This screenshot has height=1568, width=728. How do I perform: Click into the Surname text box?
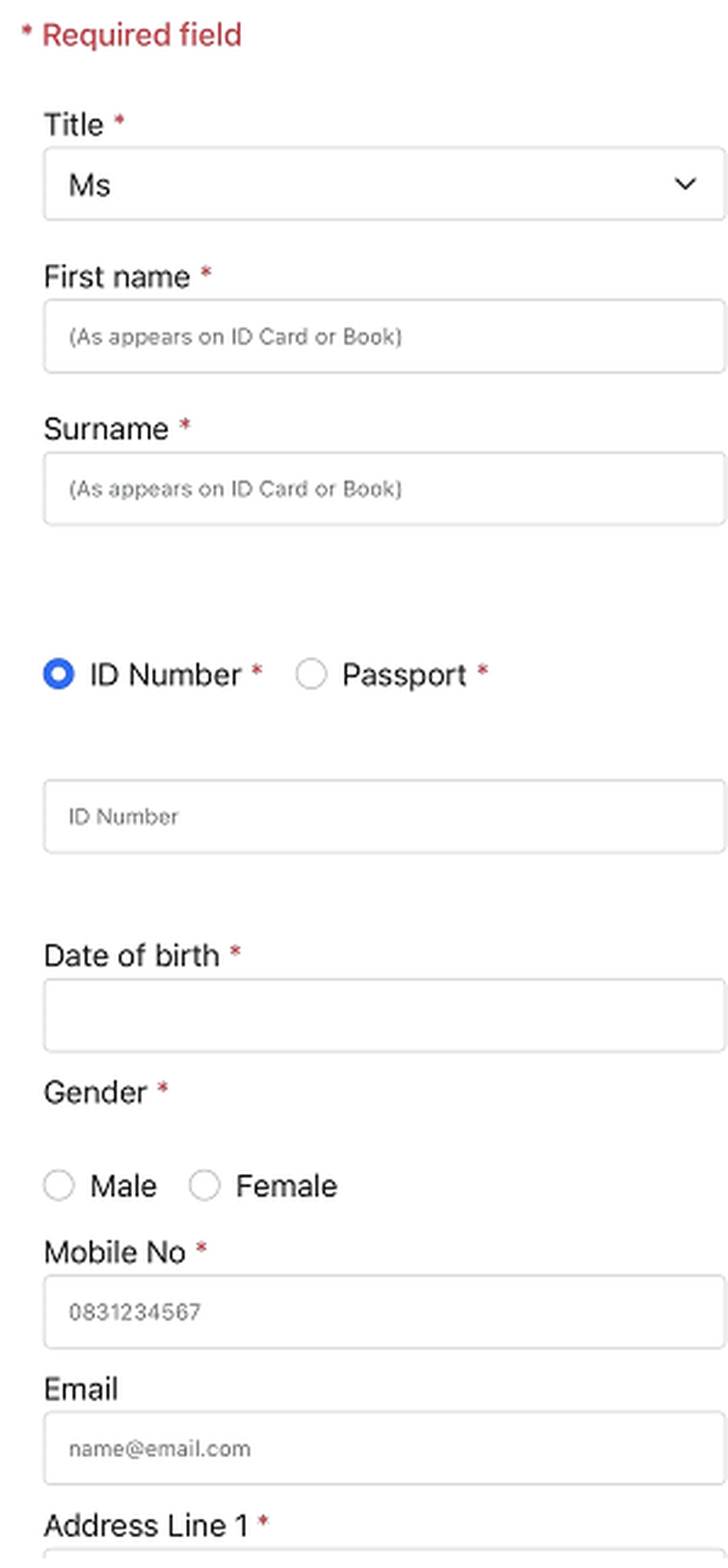click(x=384, y=489)
